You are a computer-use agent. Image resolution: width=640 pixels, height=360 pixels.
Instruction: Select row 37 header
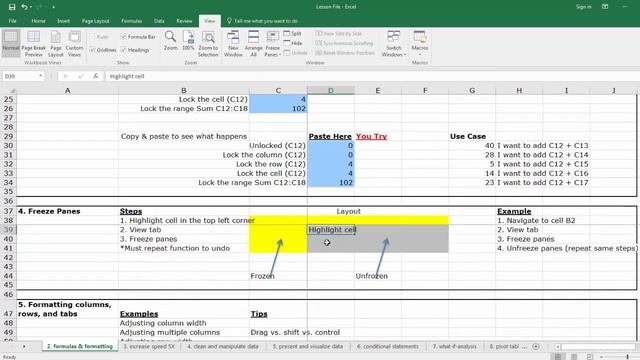(x=8, y=211)
